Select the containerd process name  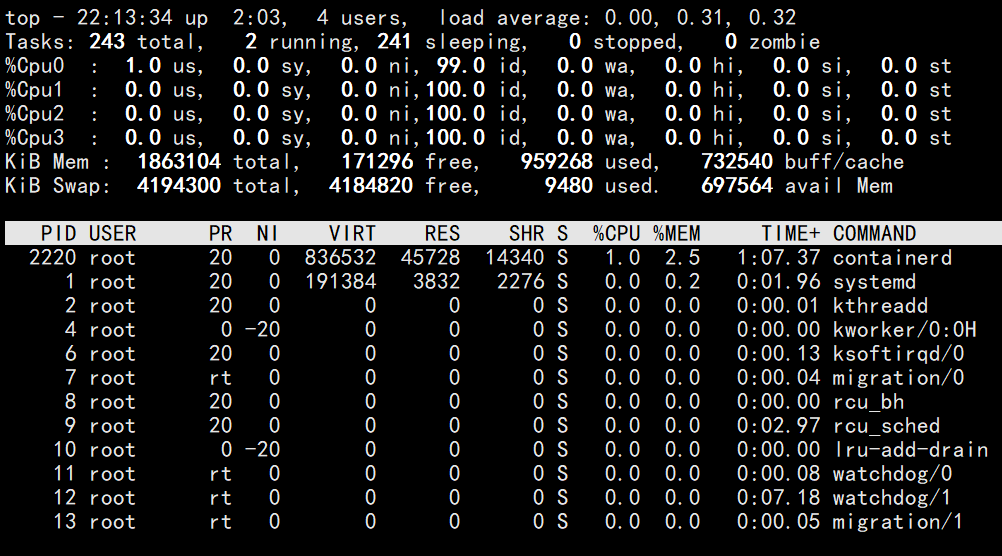[x=892, y=258]
